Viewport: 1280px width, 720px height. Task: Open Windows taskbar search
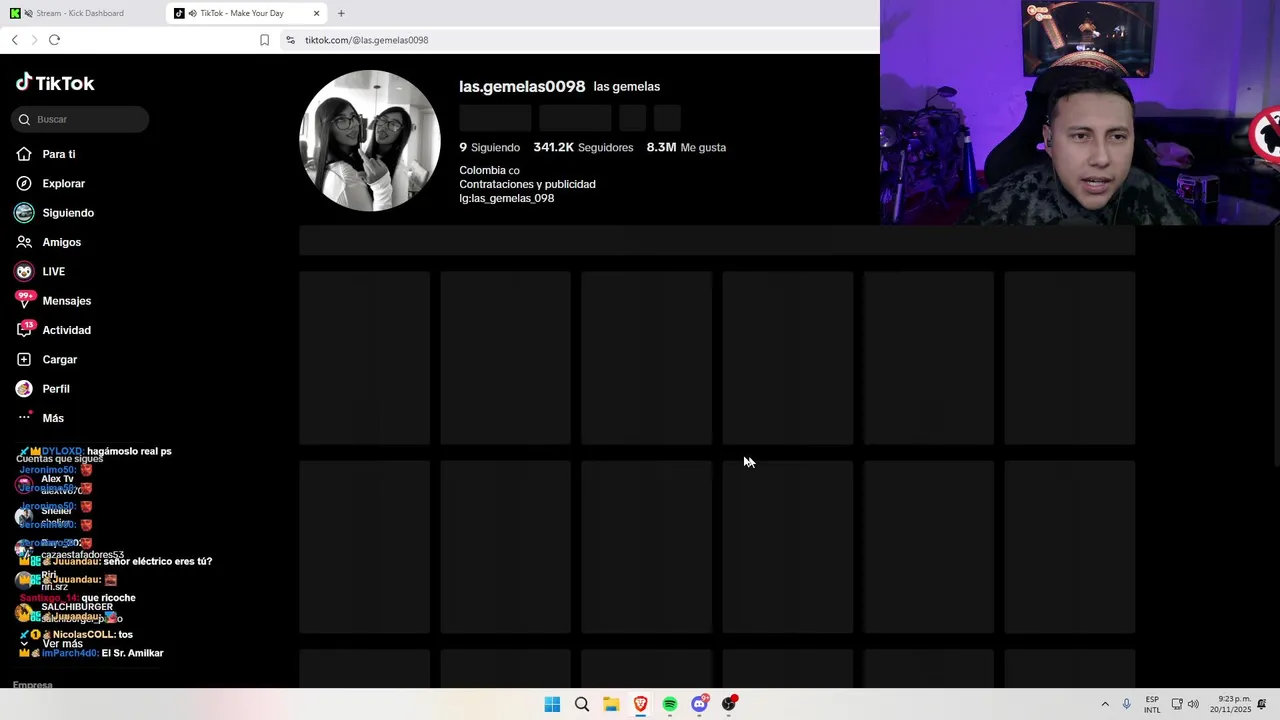pyautogui.click(x=581, y=704)
